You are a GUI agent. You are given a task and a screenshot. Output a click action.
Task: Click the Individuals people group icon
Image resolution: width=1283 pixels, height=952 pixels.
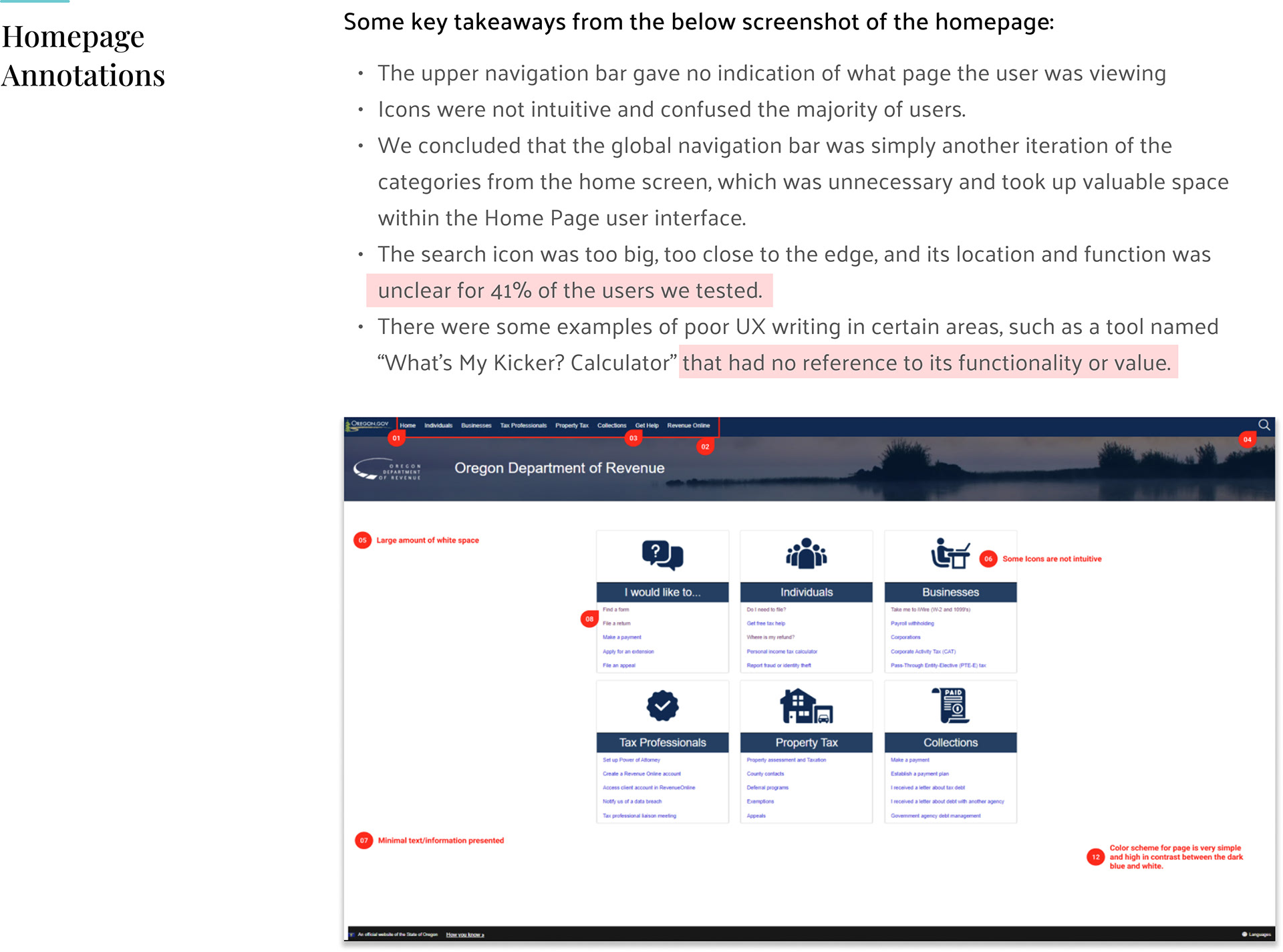tap(806, 554)
